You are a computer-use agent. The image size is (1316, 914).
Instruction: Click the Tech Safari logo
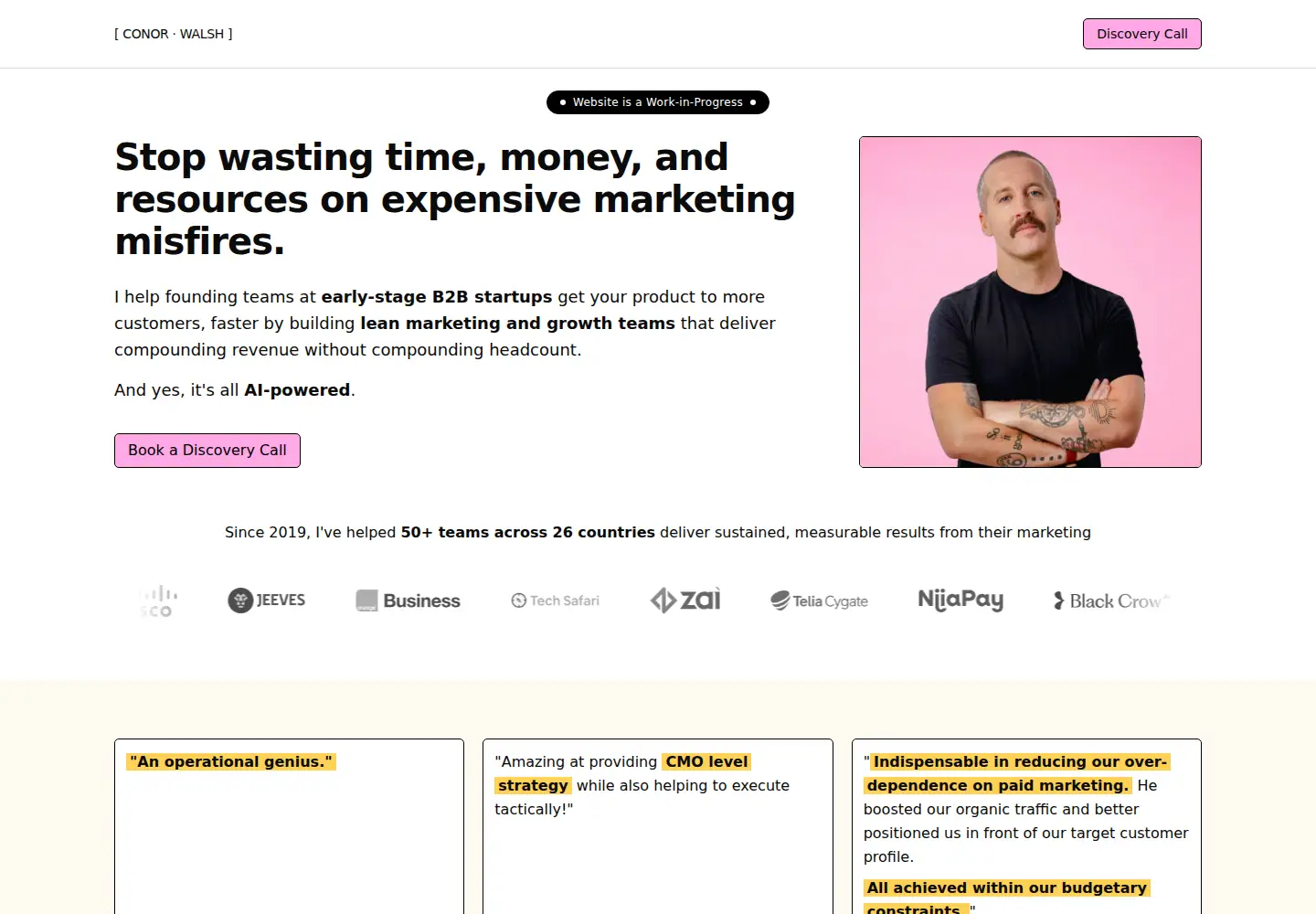(x=556, y=600)
